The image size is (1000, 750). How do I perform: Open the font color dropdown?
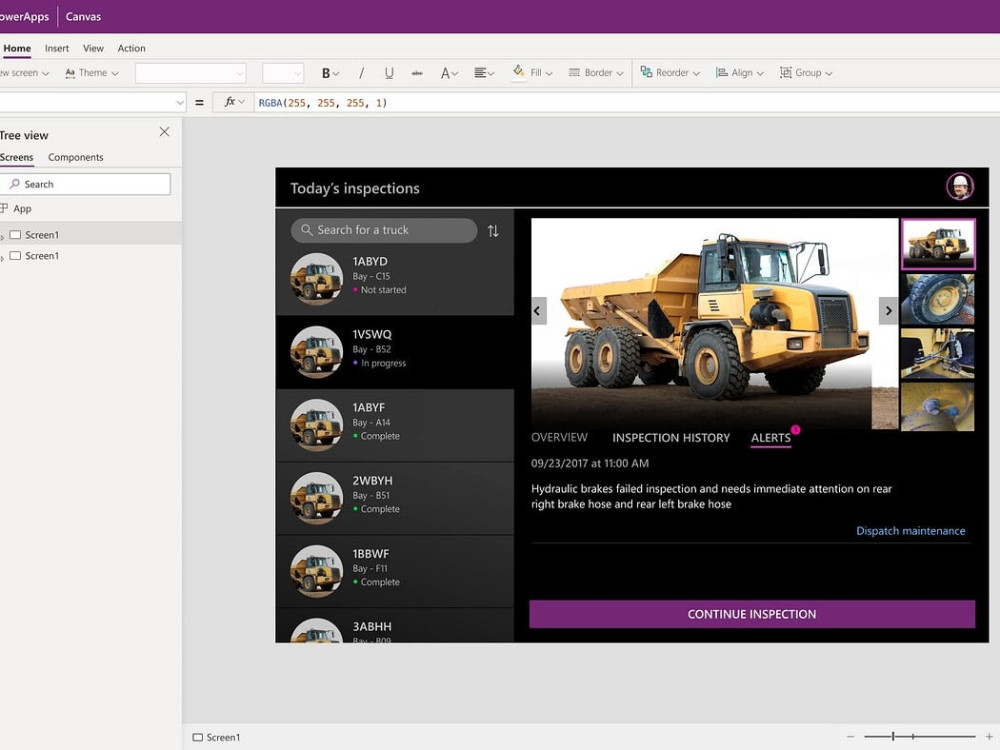click(449, 73)
